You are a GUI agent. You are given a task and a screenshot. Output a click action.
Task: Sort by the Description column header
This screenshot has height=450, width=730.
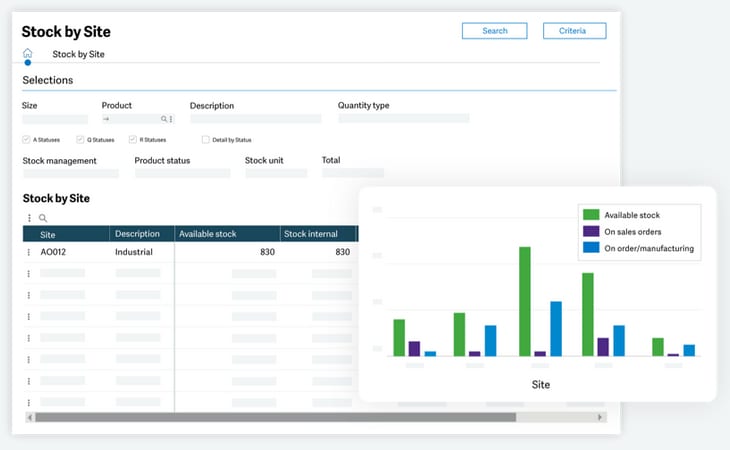(142, 234)
